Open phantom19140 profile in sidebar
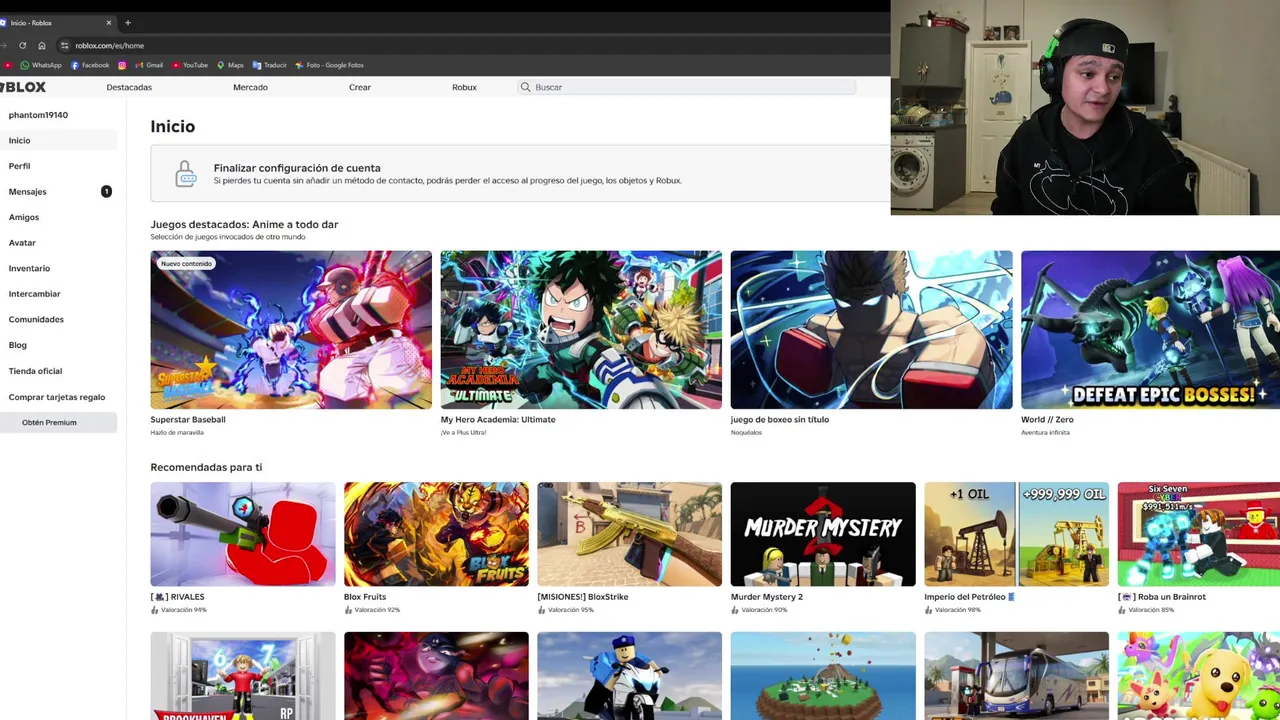 pyautogui.click(x=38, y=115)
